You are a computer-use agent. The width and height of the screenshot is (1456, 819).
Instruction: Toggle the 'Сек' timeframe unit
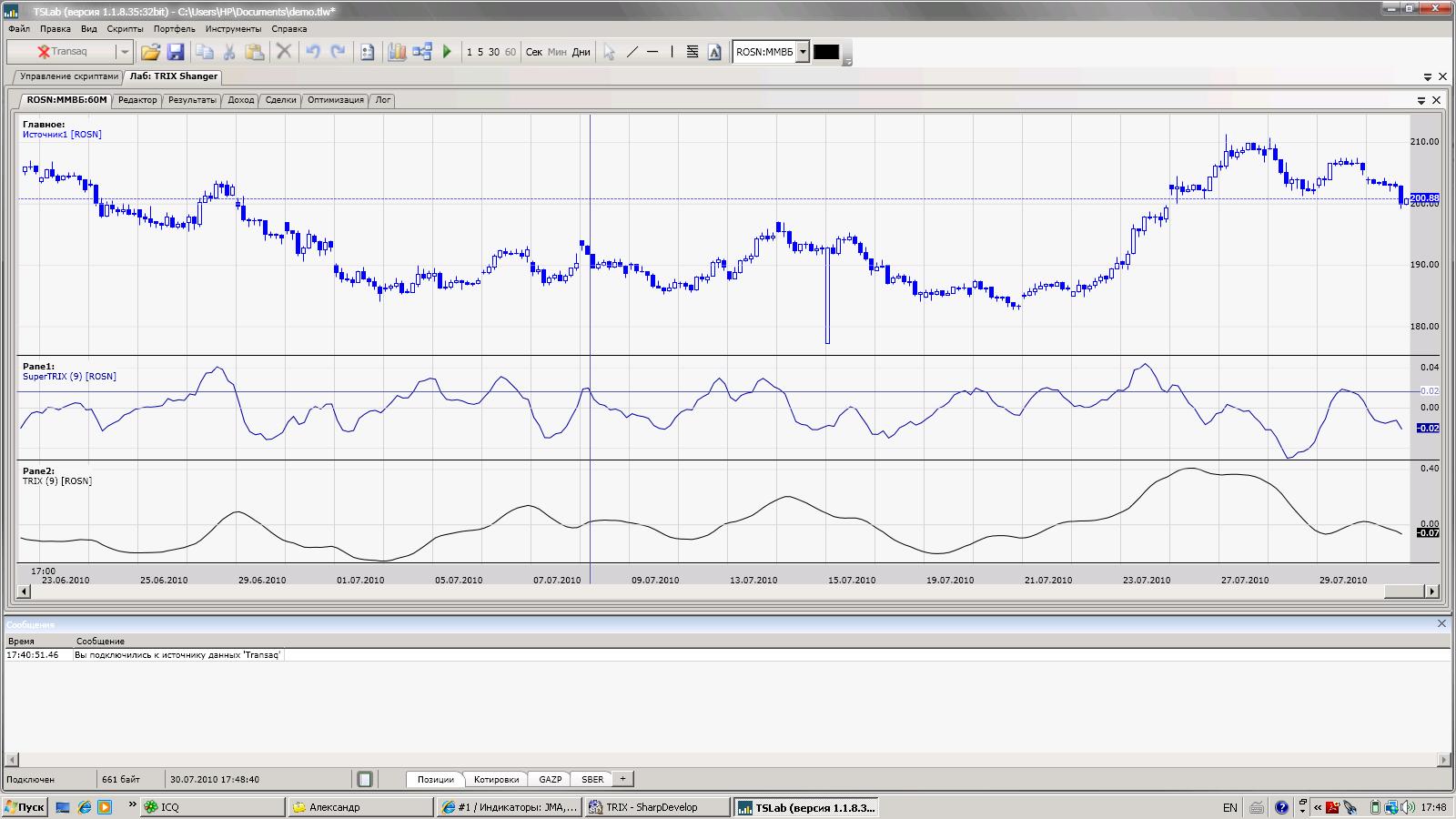point(534,52)
